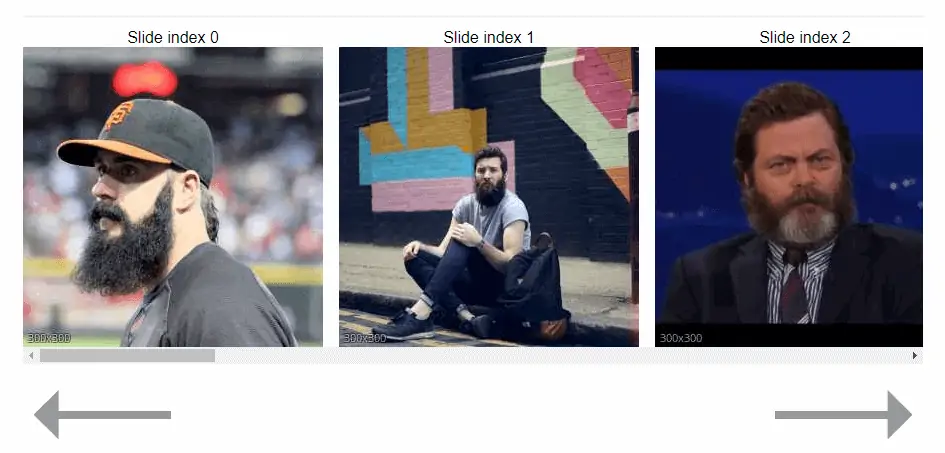This screenshot has width=945, height=453.
Task: Click the large left arrow for previous slide
Action: [102, 414]
